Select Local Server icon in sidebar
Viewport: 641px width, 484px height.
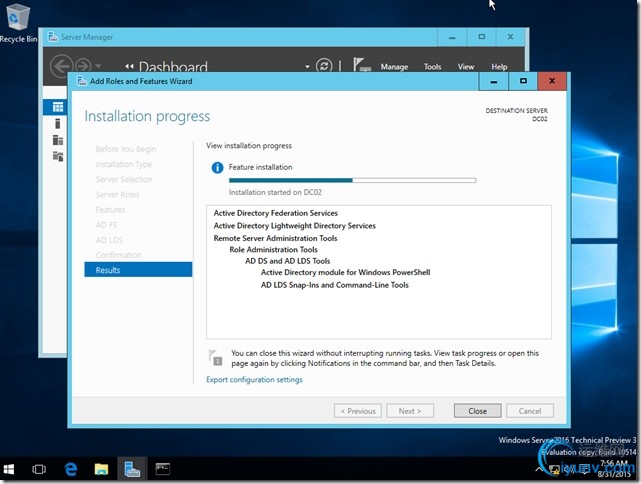58,123
